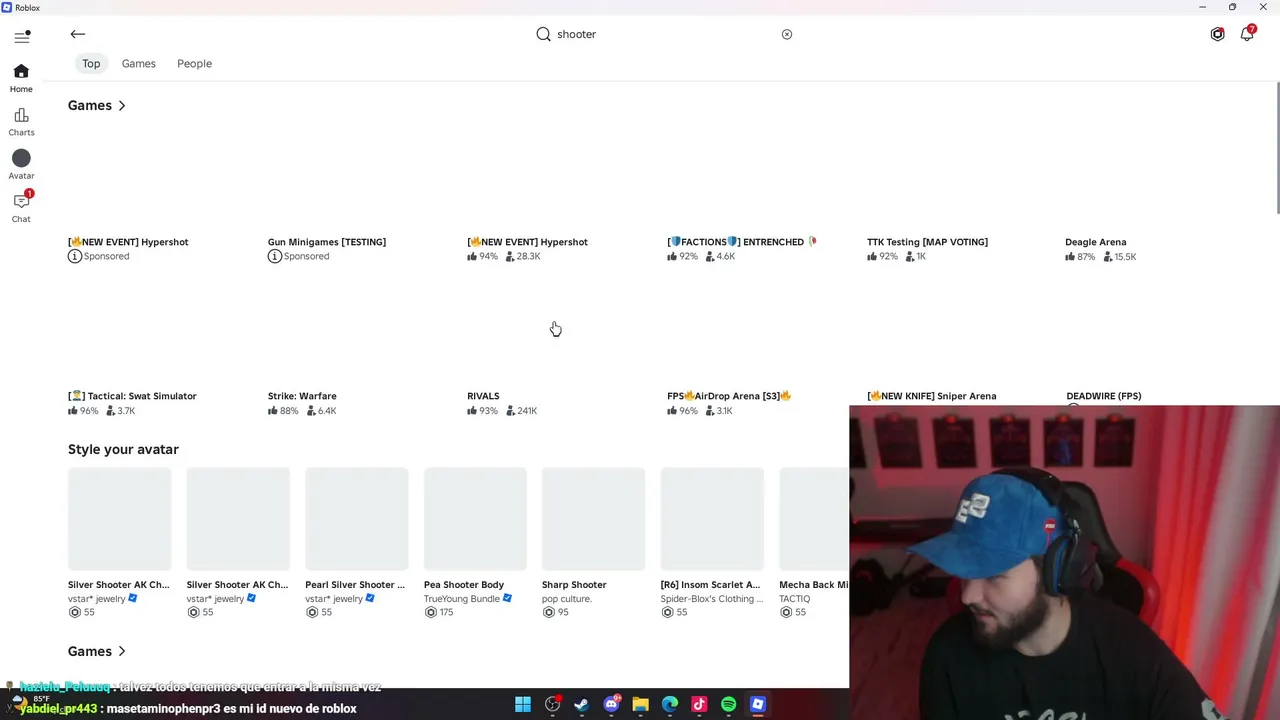
Task: Visit the TACTIQ creator
Action: pyautogui.click(x=795, y=599)
